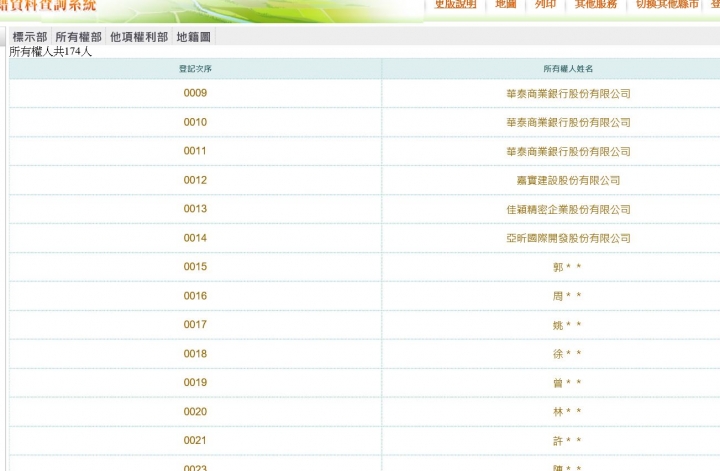720x471 pixels.
Task: Click owner name 林＊＊
Action: tap(567, 412)
